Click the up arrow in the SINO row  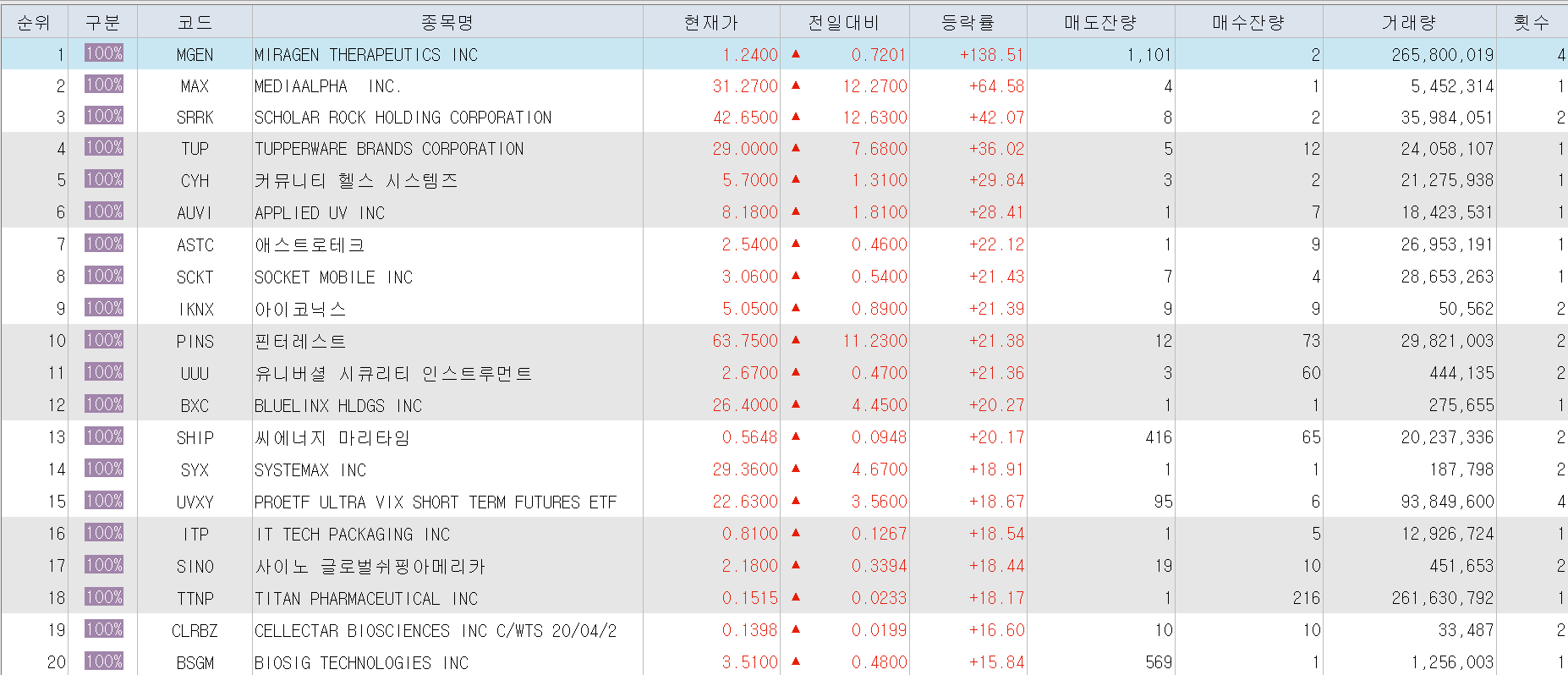point(796,565)
